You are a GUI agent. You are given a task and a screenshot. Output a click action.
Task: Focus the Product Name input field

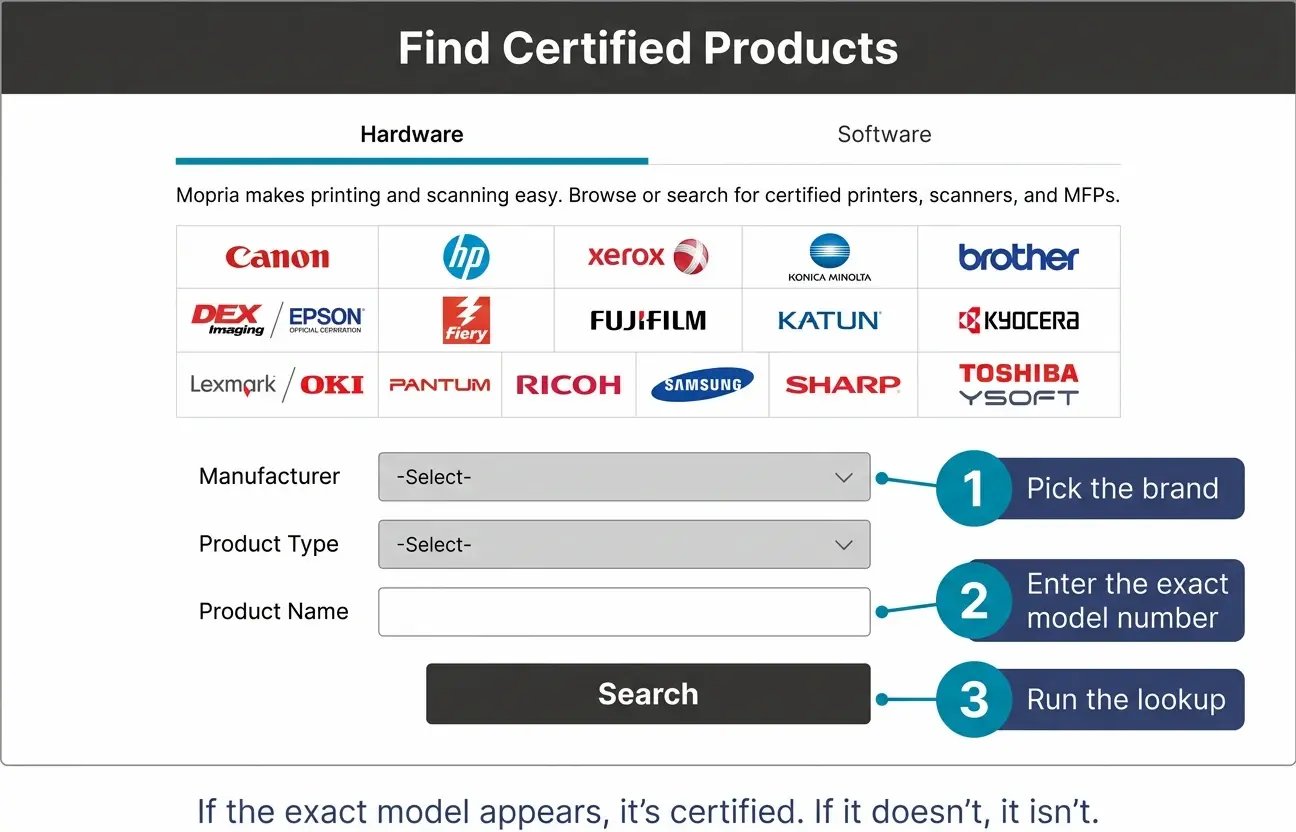coord(624,611)
